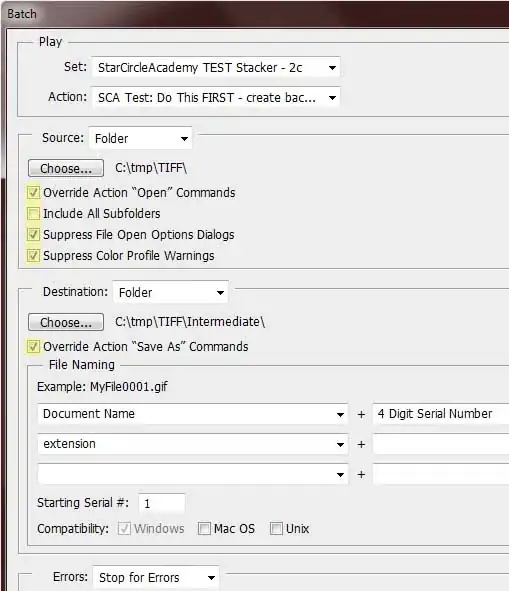The image size is (509, 591).
Task: Enable Unix compatibility checkbox
Action: 276,528
